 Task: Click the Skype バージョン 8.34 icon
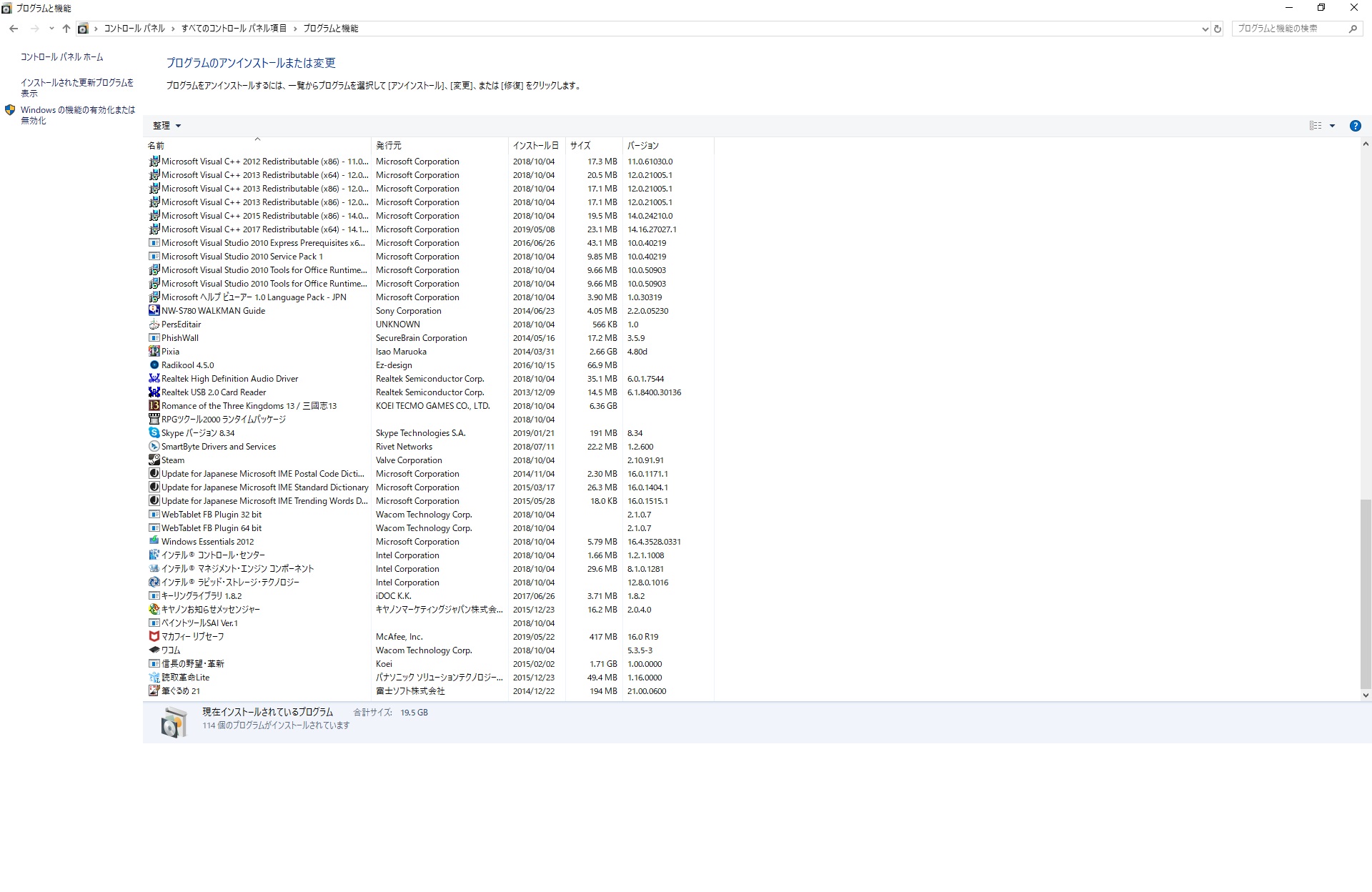tap(154, 433)
